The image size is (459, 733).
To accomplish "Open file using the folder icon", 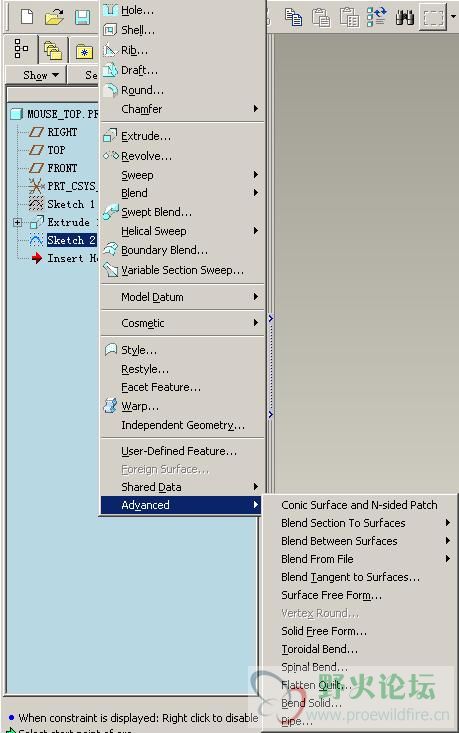I will point(54,17).
